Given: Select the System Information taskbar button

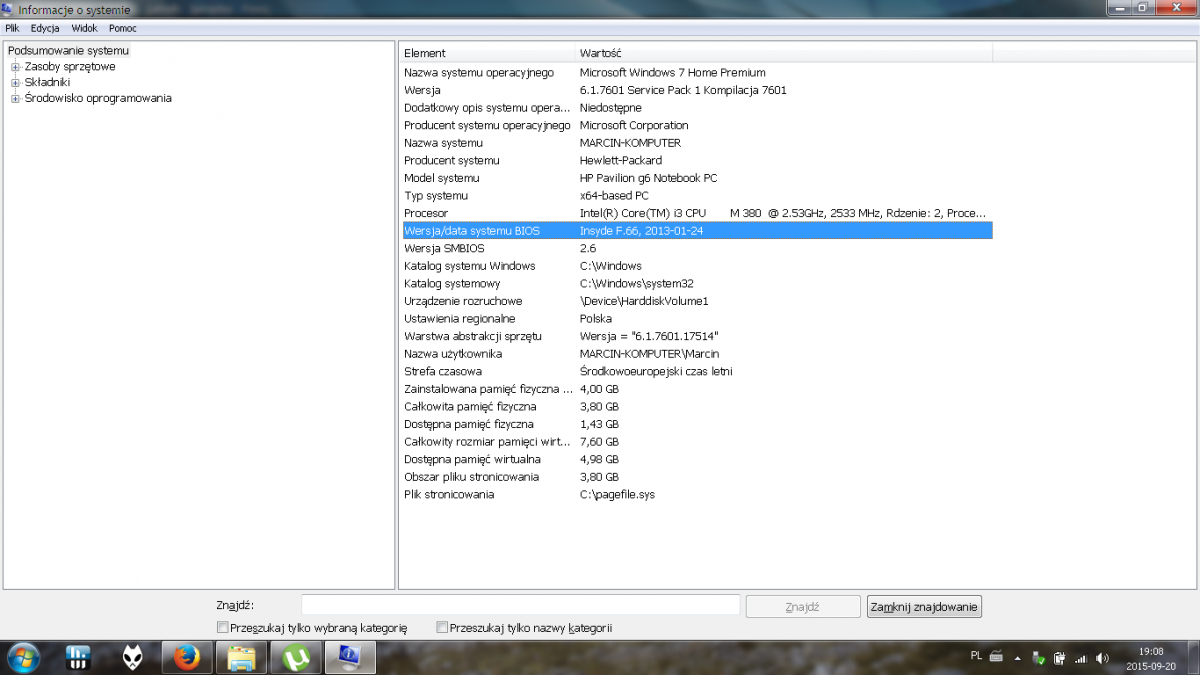Looking at the screenshot, I should pyautogui.click(x=349, y=657).
